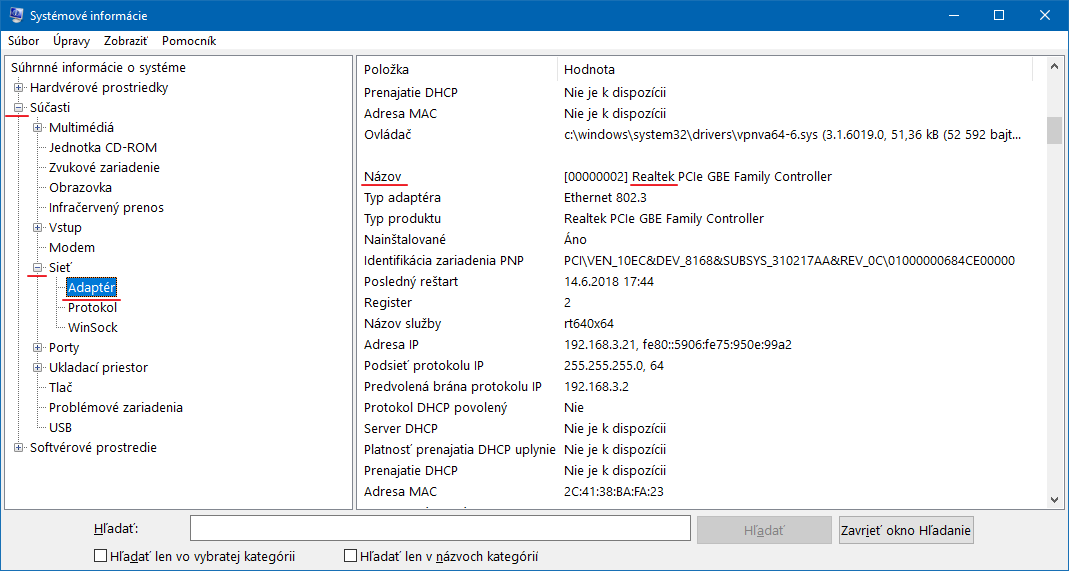This screenshot has width=1069, height=571.
Task: Open the Úpravy menu
Action: pos(72,41)
